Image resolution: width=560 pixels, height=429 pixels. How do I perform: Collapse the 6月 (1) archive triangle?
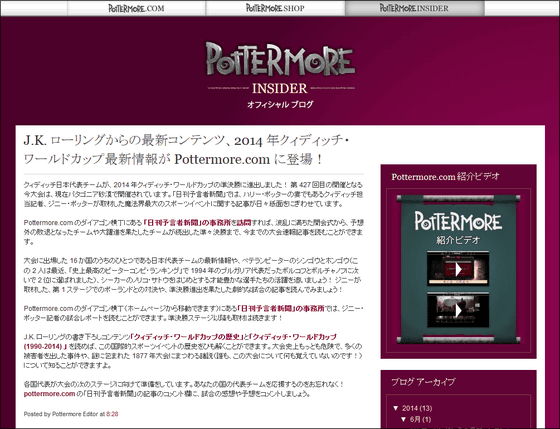404,419
